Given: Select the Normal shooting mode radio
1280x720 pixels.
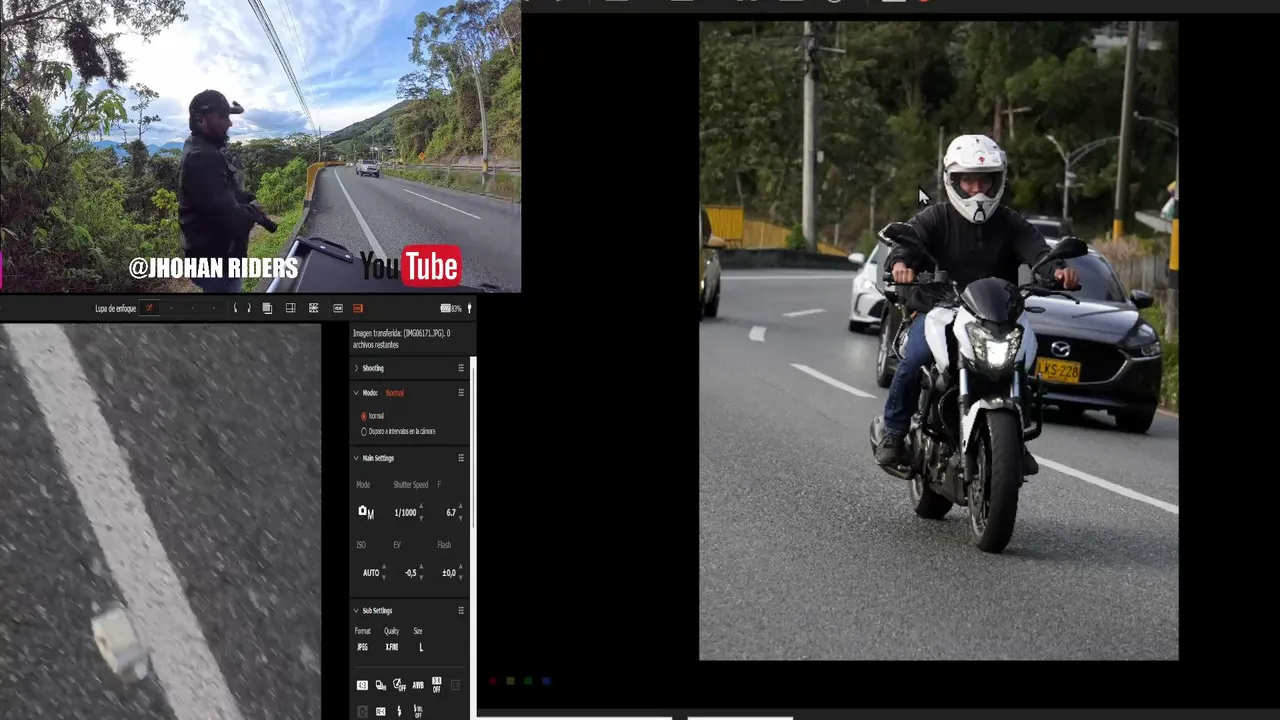Looking at the screenshot, I should click(x=363, y=416).
